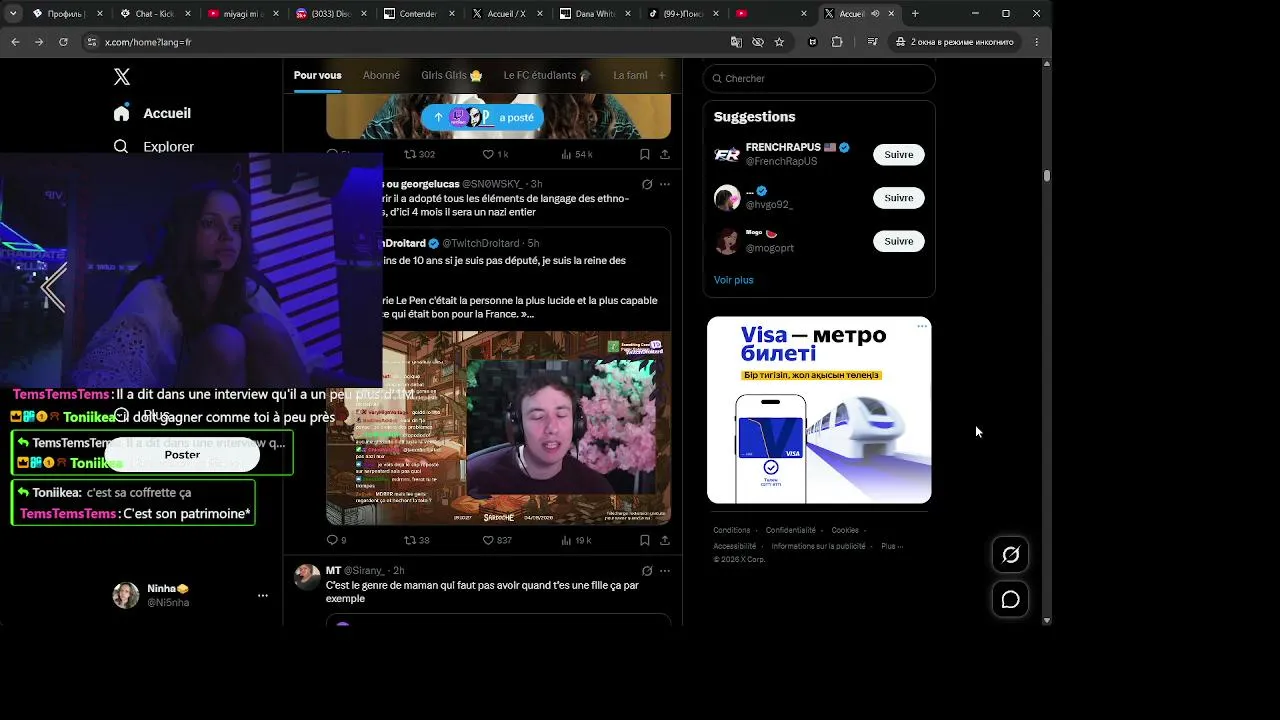
Task: Switch to the Contender browser tab
Action: pyautogui.click(x=418, y=14)
